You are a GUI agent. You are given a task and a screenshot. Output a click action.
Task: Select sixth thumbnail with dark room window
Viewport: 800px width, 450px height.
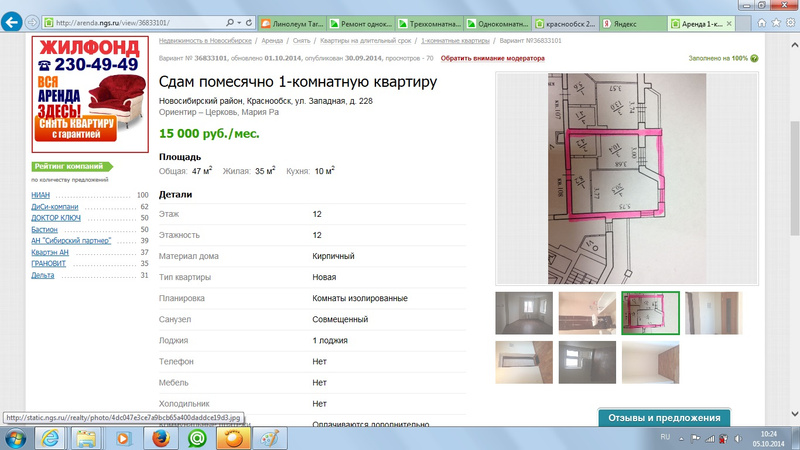pyautogui.click(x=587, y=362)
